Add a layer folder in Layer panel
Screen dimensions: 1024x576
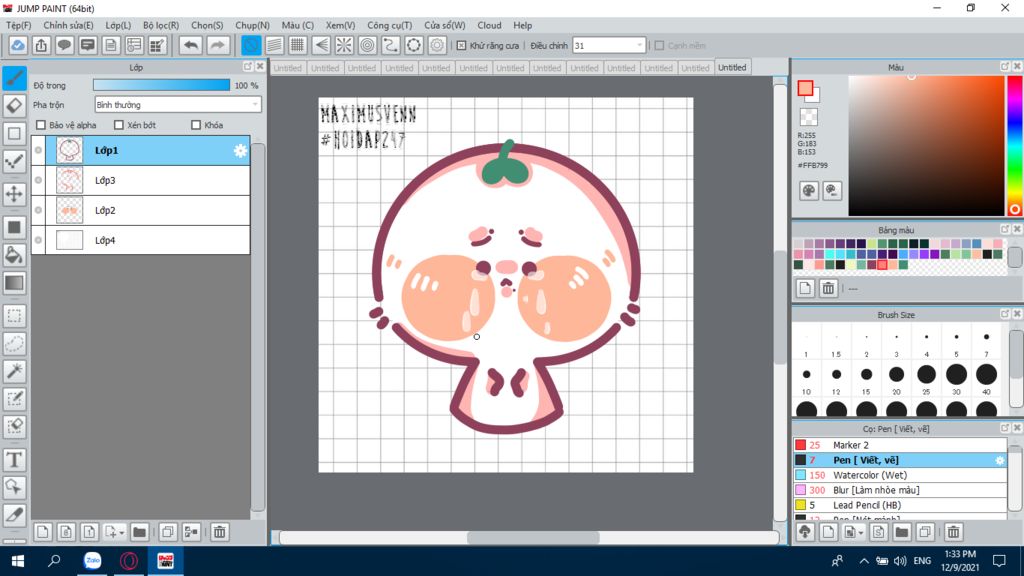139,532
